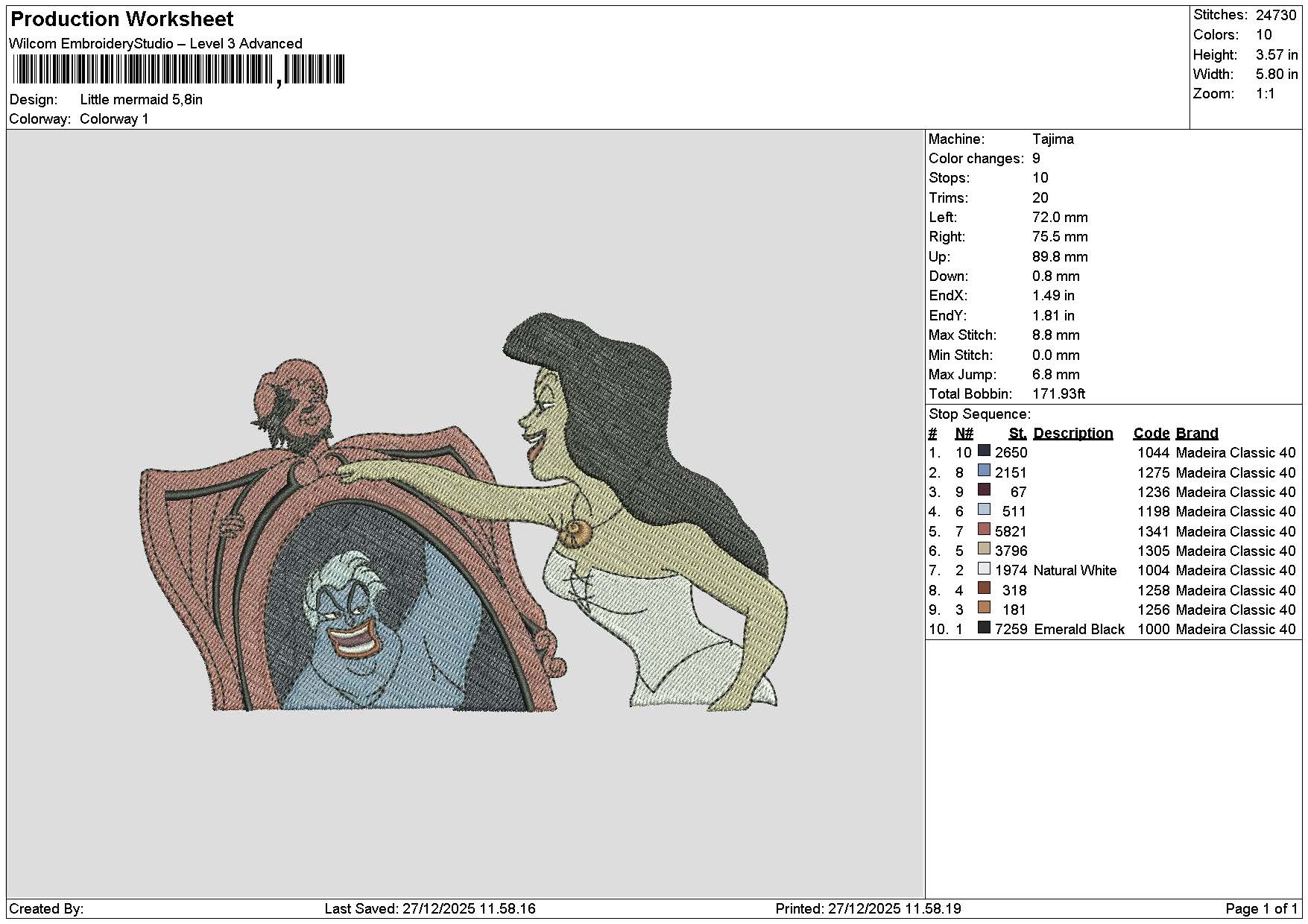Click the Trims value 20
The width and height of the screenshot is (1308, 924).
(x=1040, y=198)
